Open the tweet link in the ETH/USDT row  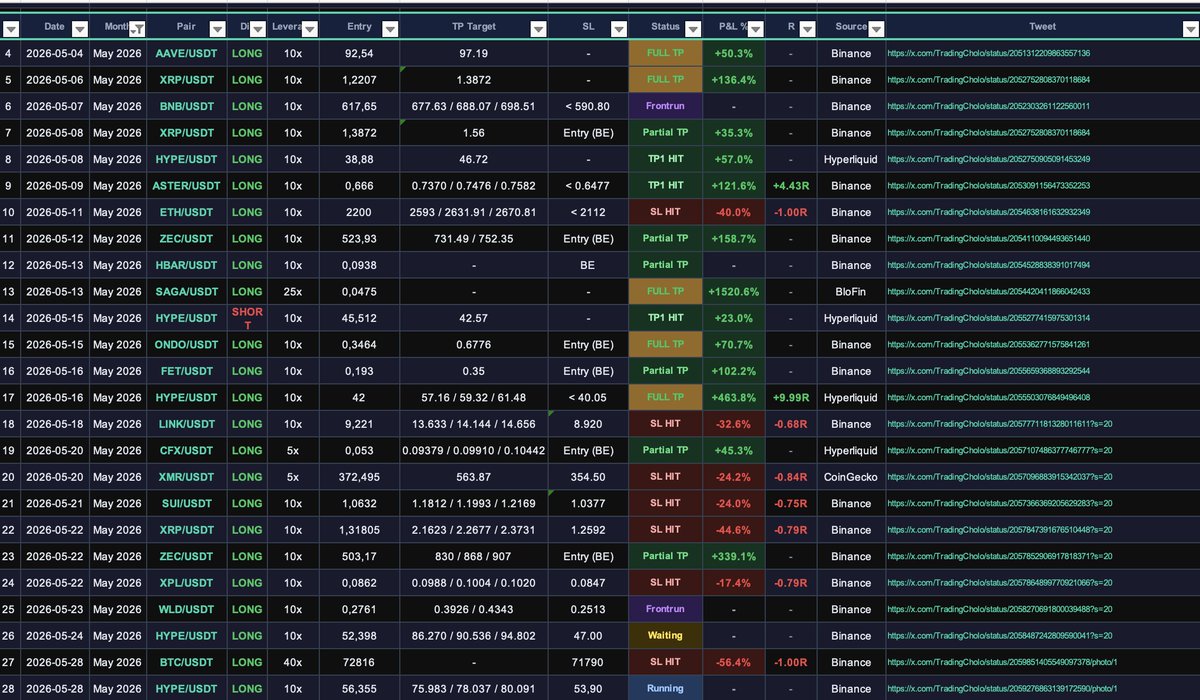[988, 212]
